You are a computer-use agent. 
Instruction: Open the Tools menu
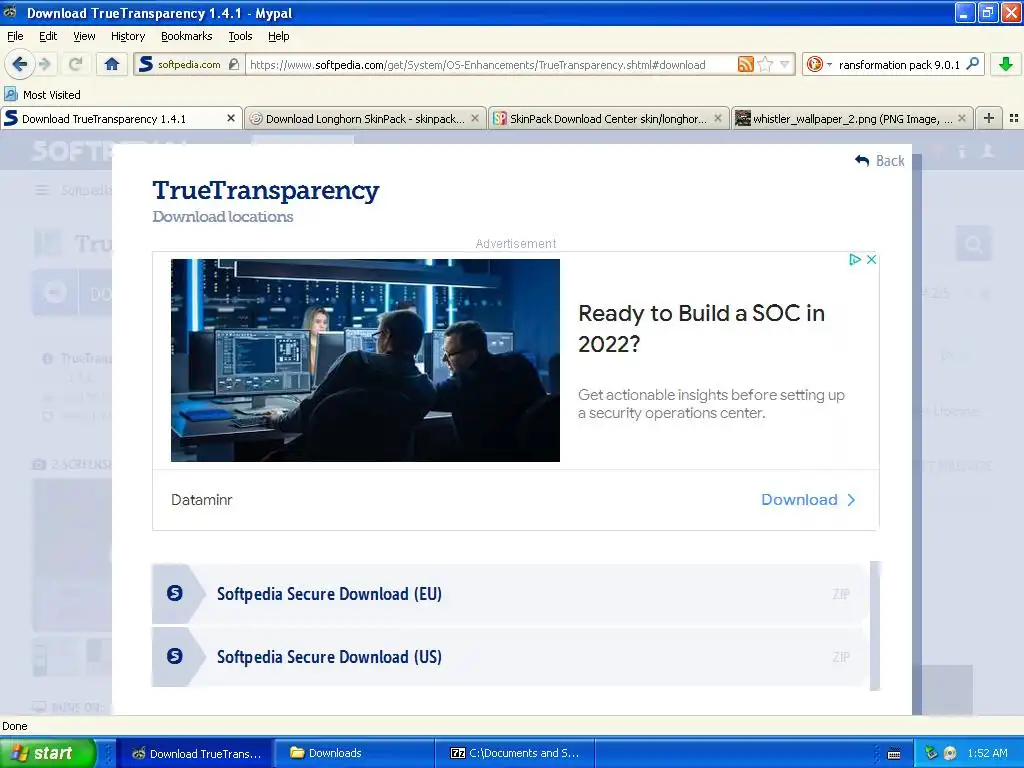click(x=240, y=36)
